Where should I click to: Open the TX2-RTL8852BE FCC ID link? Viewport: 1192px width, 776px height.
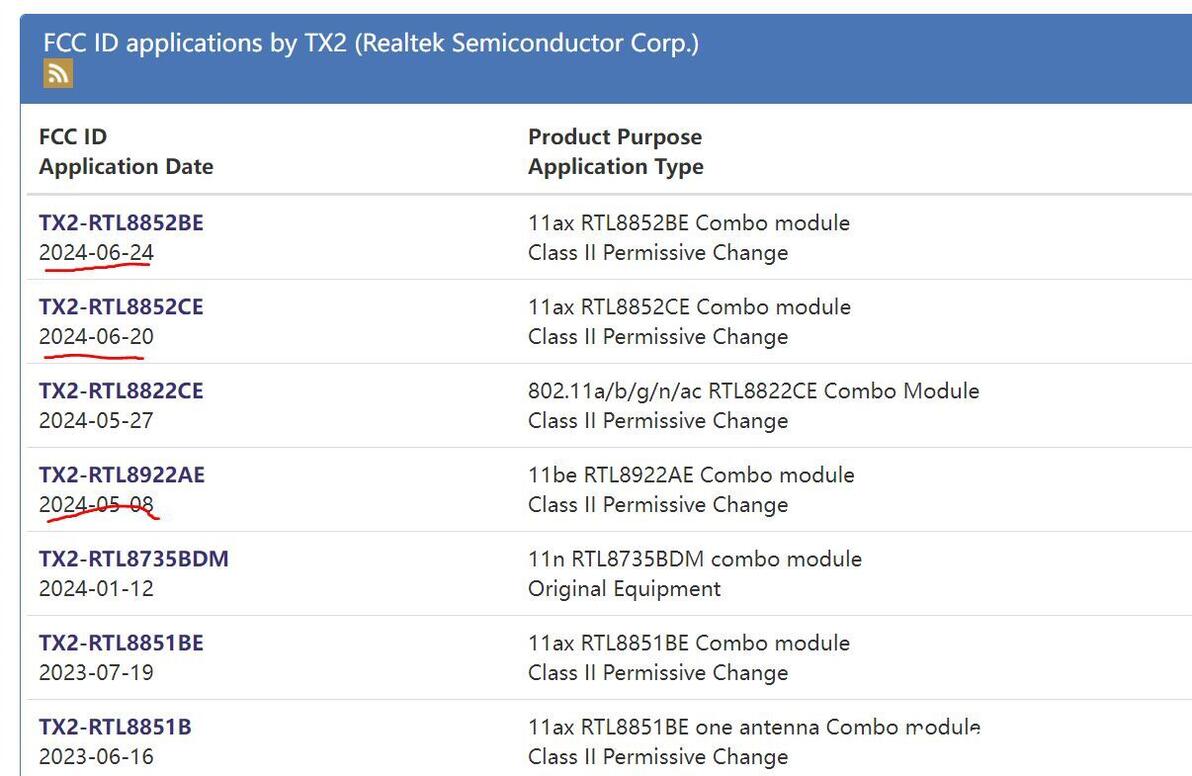coord(121,223)
